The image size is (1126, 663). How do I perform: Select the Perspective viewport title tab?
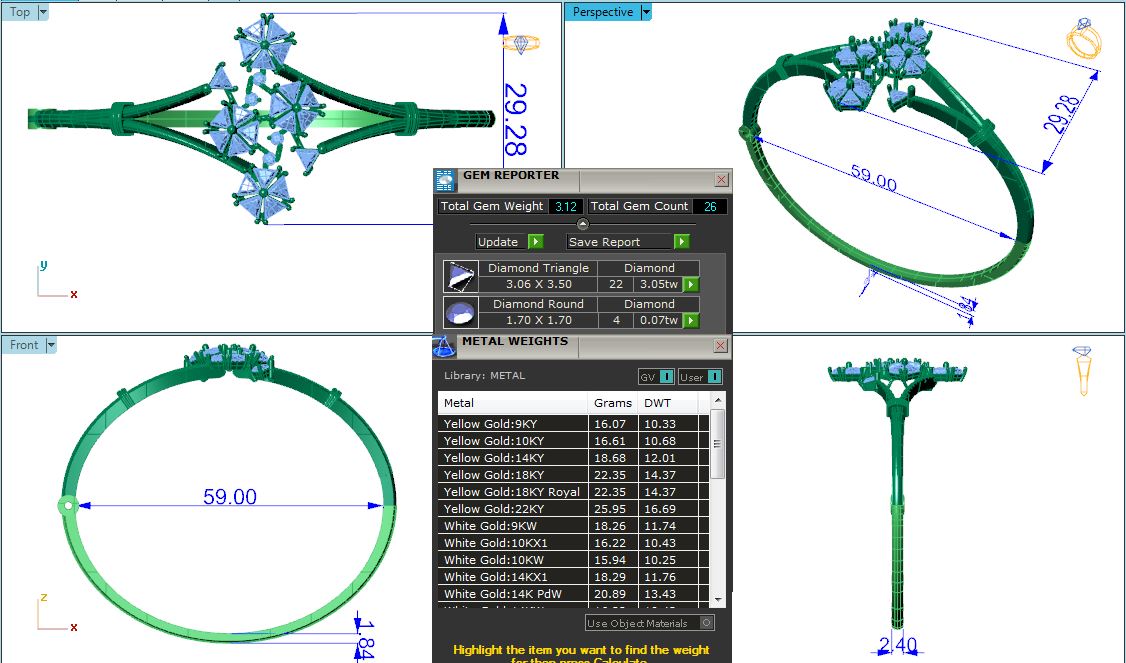pyautogui.click(x=602, y=12)
